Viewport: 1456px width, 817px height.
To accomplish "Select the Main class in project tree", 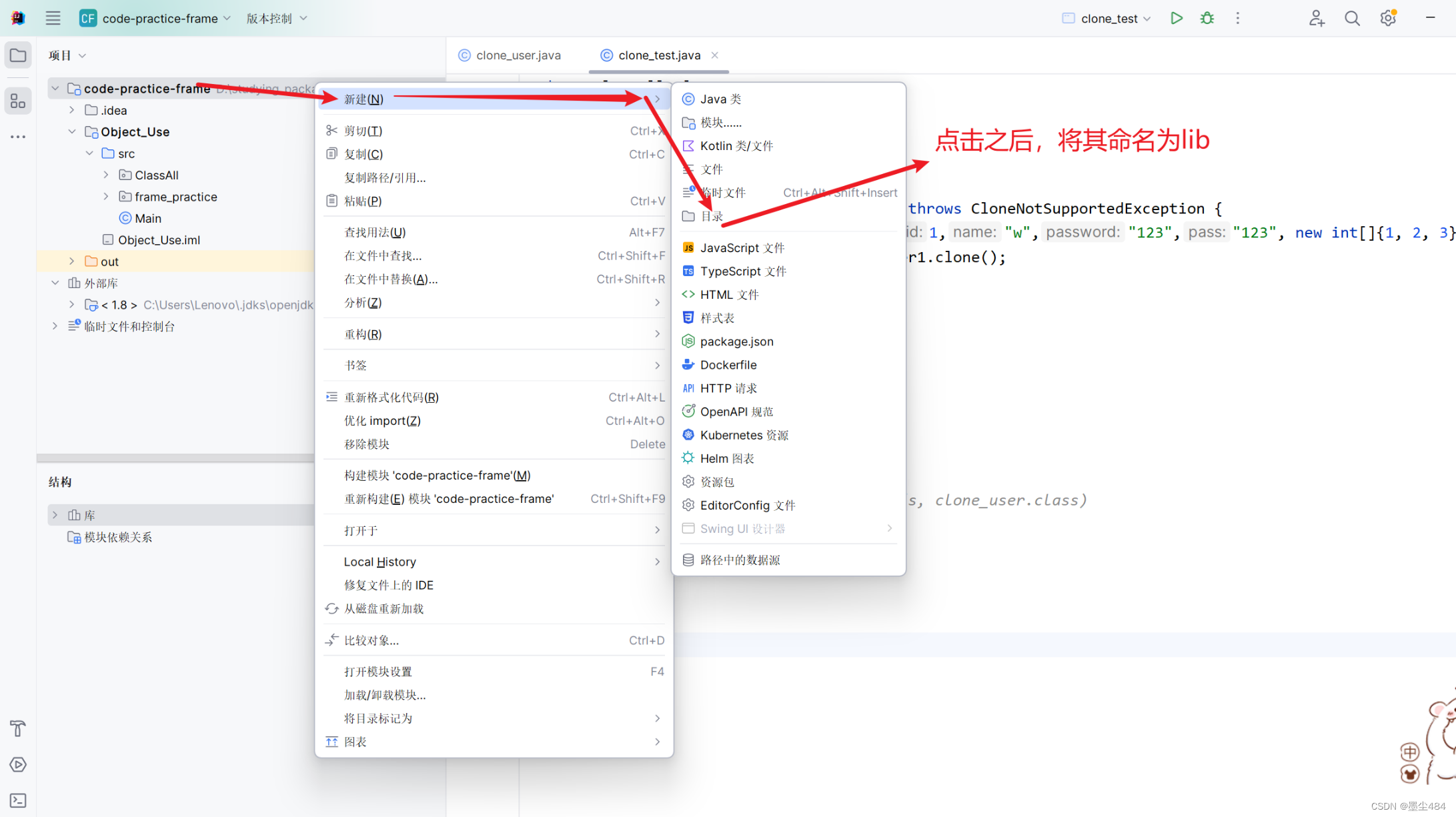I will [x=147, y=218].
